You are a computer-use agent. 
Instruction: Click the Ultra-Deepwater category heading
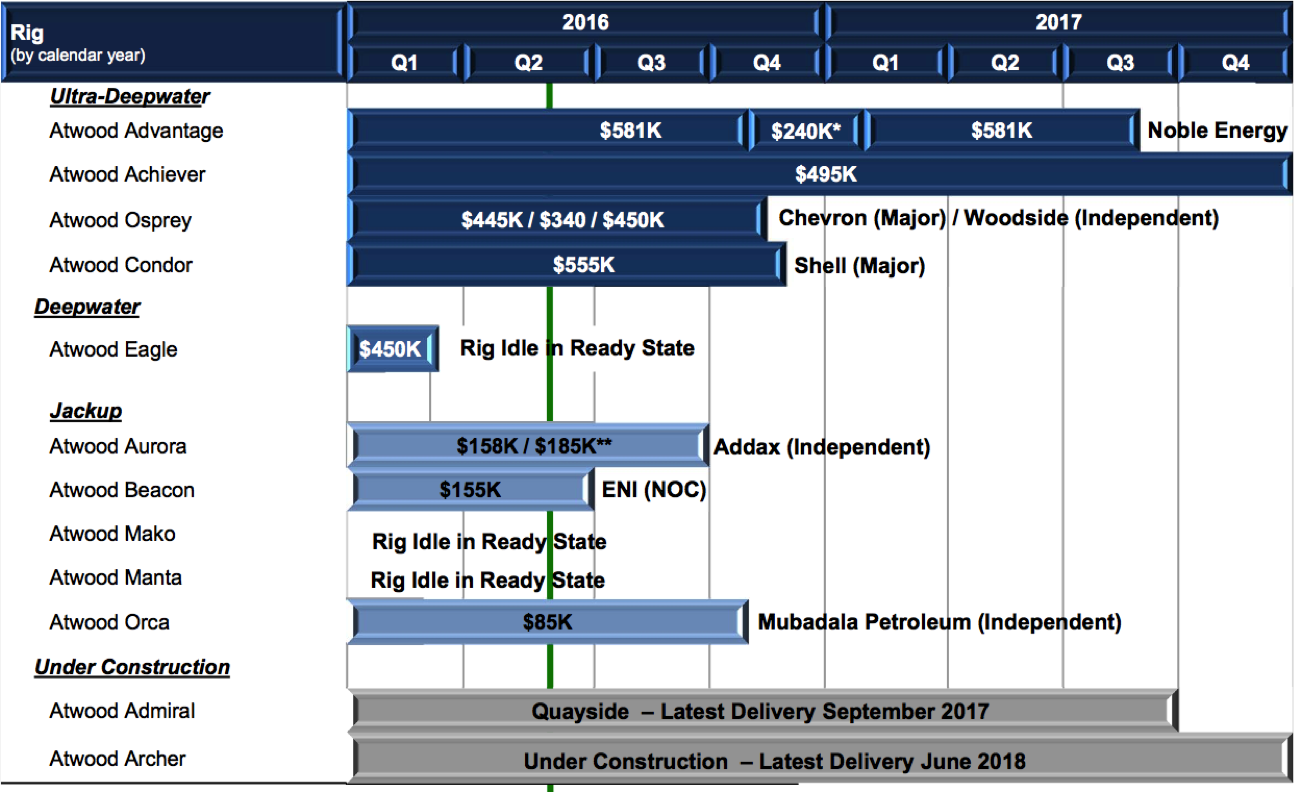[130, 97]
